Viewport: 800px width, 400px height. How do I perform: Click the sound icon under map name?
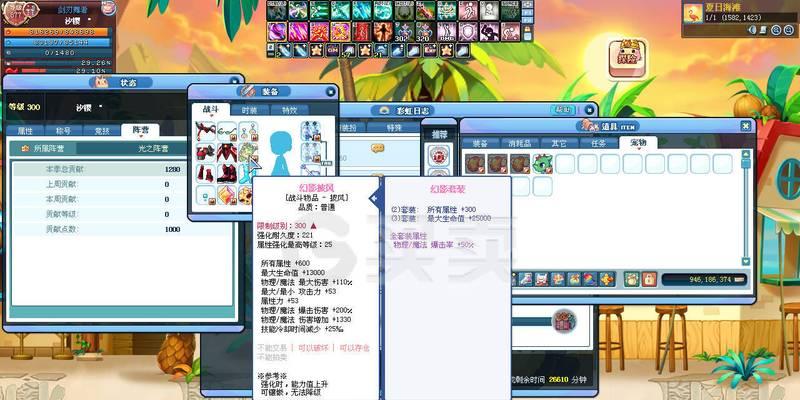[x=752, y=30]
